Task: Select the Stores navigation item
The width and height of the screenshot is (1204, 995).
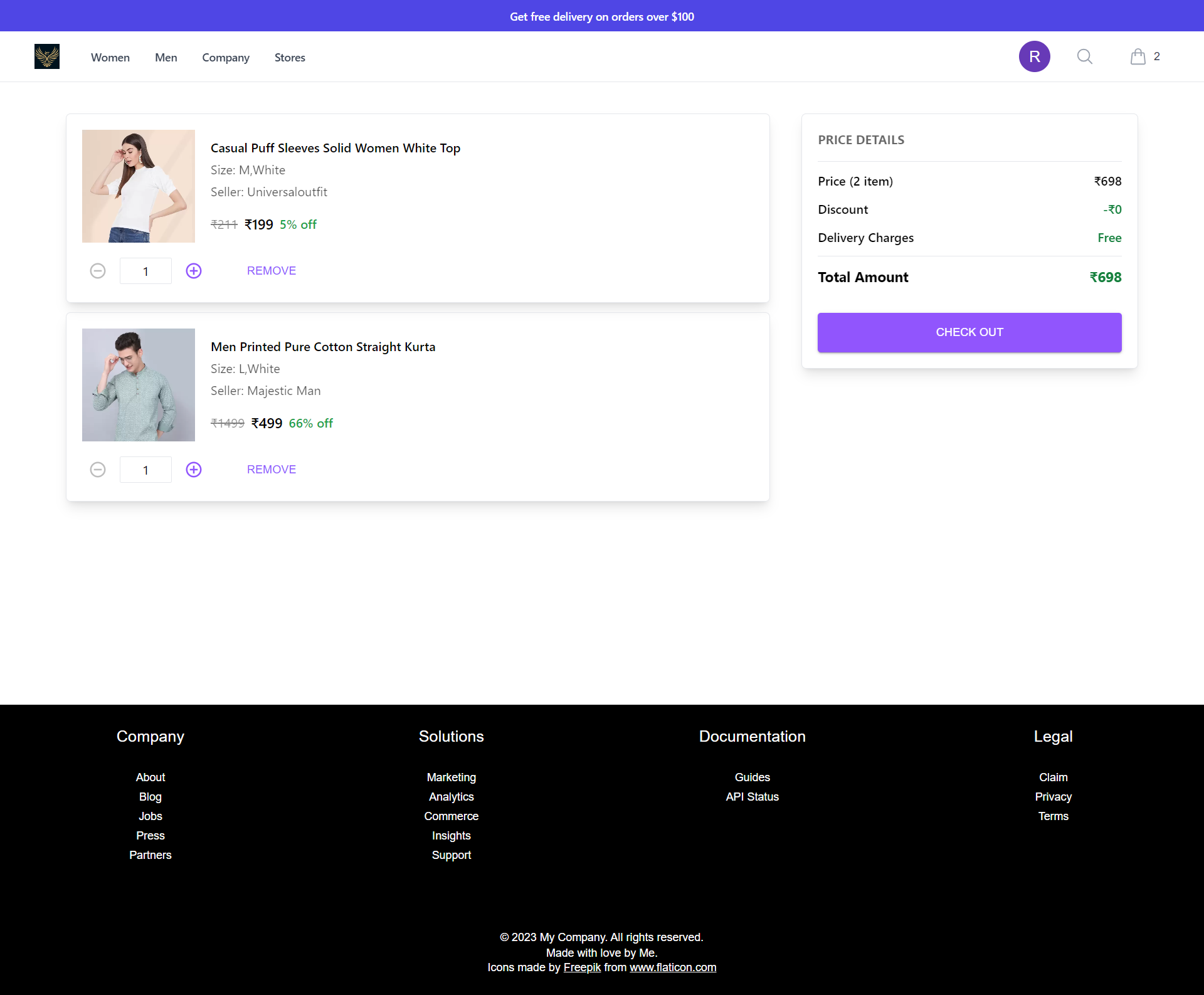Action: tap(290, 57)
